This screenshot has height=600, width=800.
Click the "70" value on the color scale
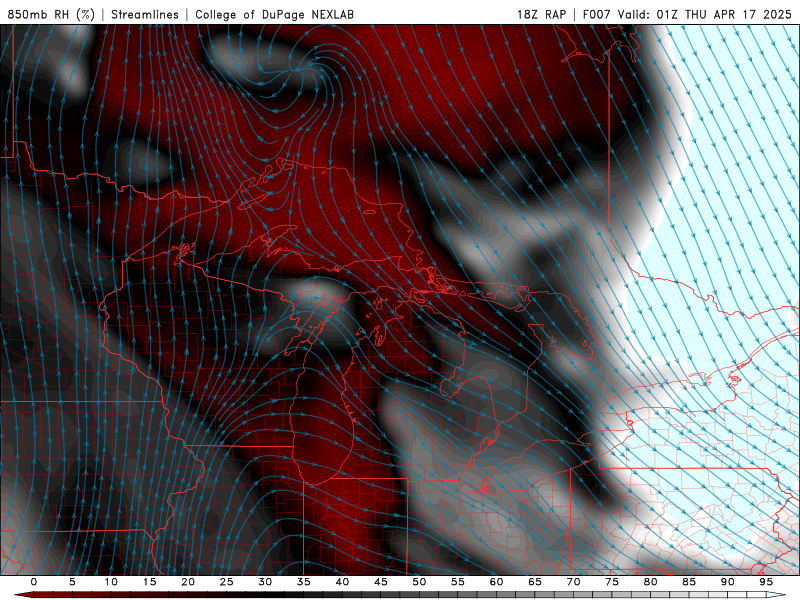[x=573, y=582]
